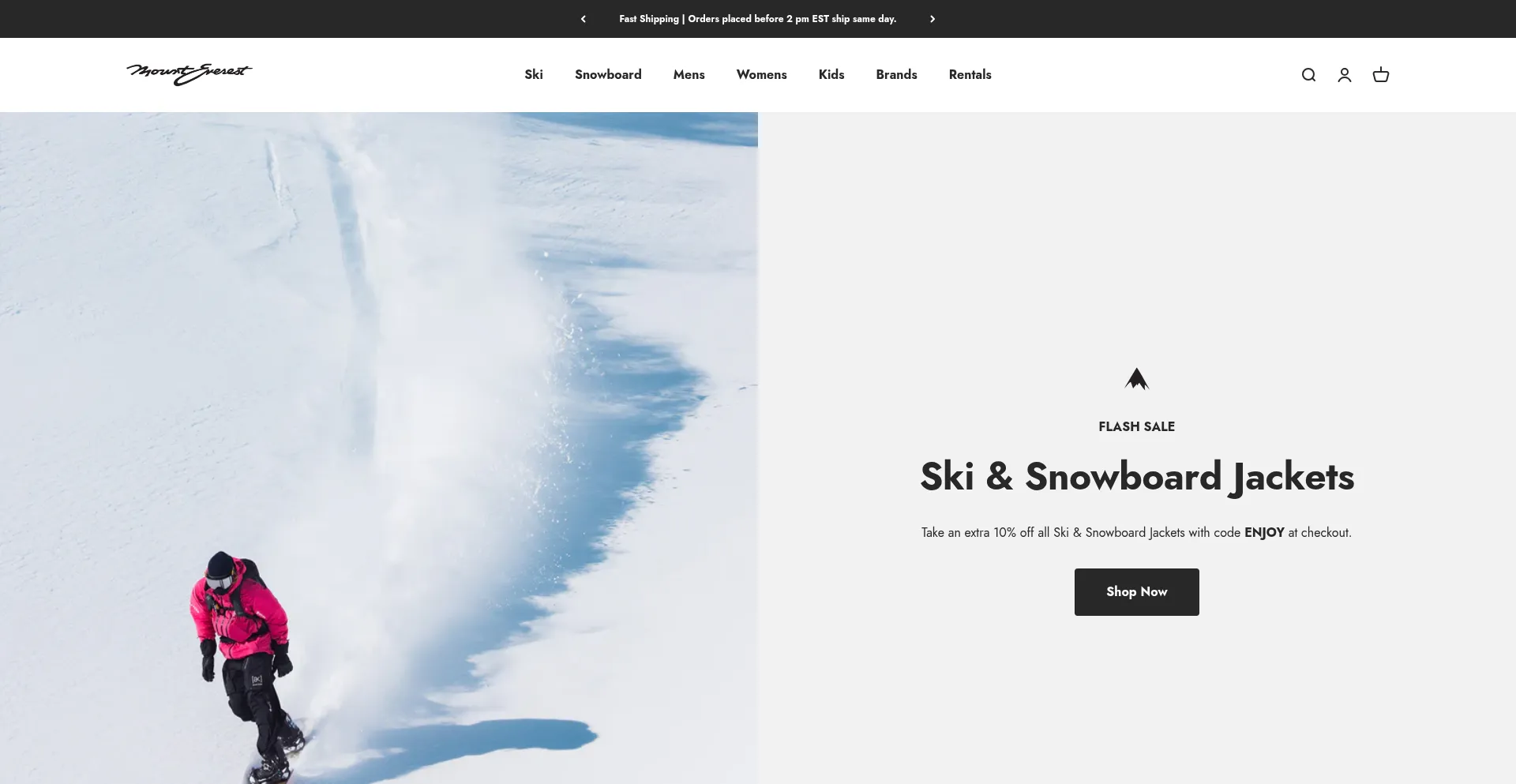Viewport: 1516px width, 784px height.
Task: Click the snowboarder hero image
Action: point(379,448)
